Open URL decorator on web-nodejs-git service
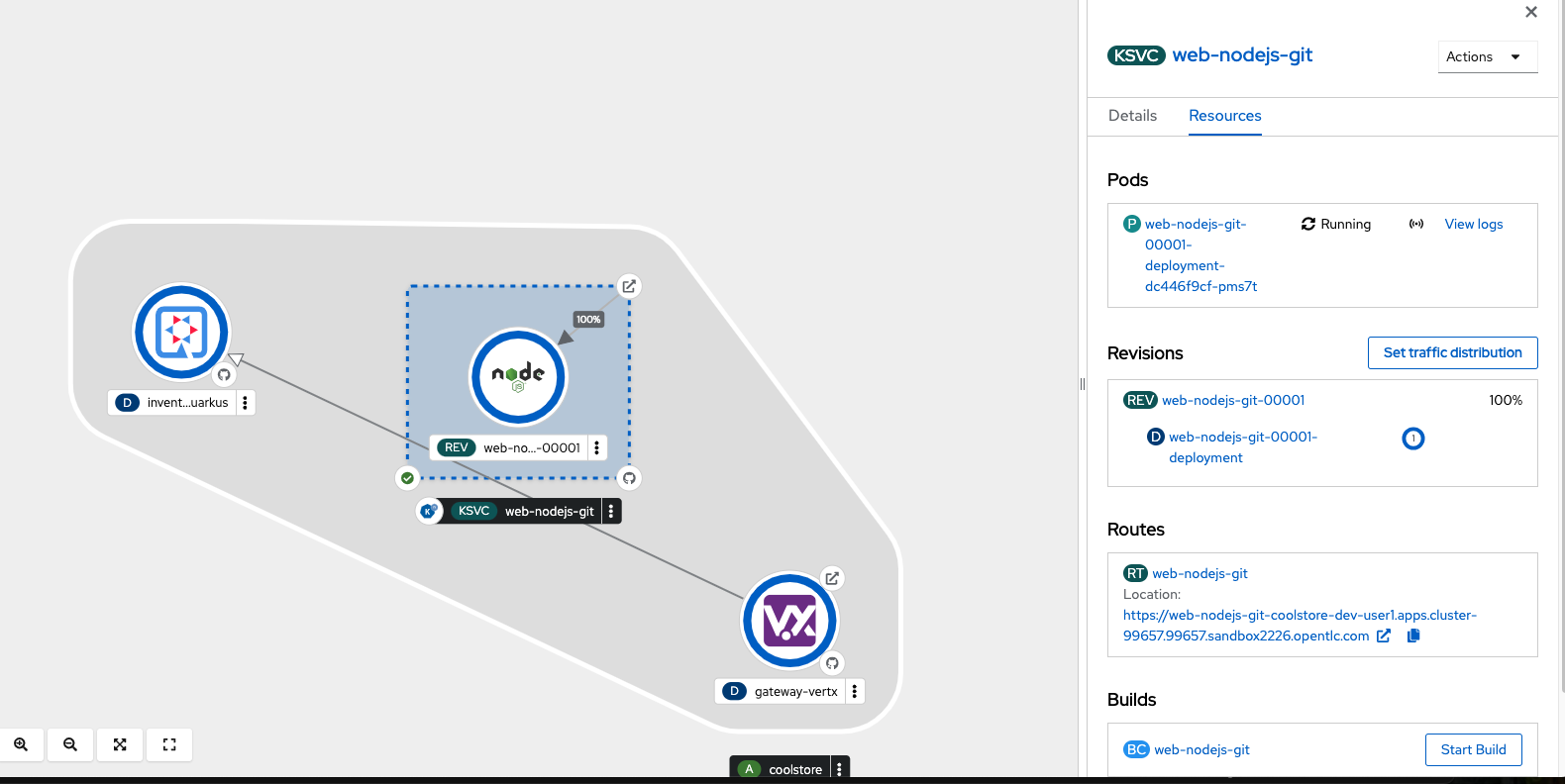1565x784 pixels. pyautogui.click(x=629, y=286)
